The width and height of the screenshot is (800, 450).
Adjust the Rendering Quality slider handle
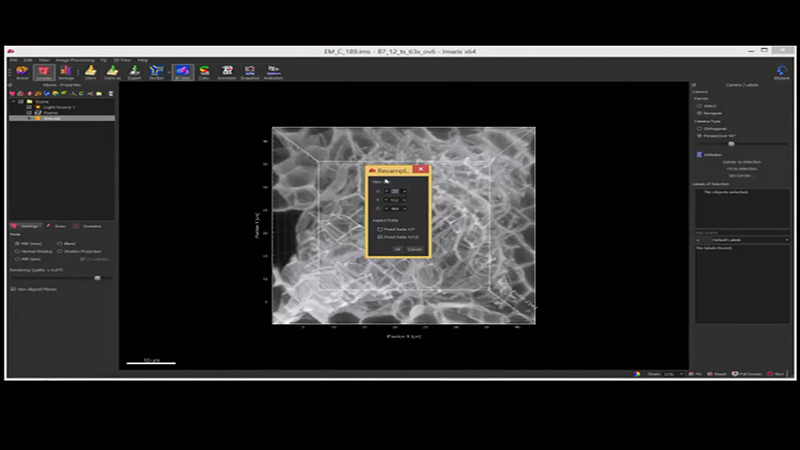pos(97,278)
